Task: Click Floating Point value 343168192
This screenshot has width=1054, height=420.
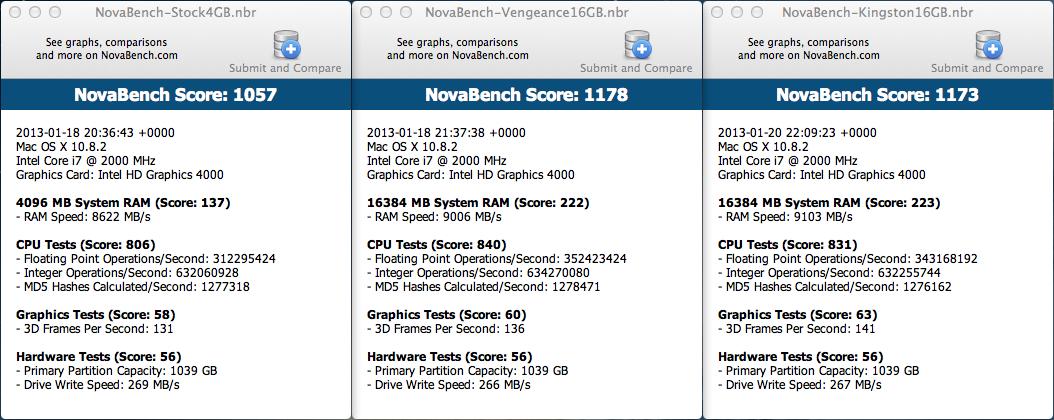Action: (946, 259)
